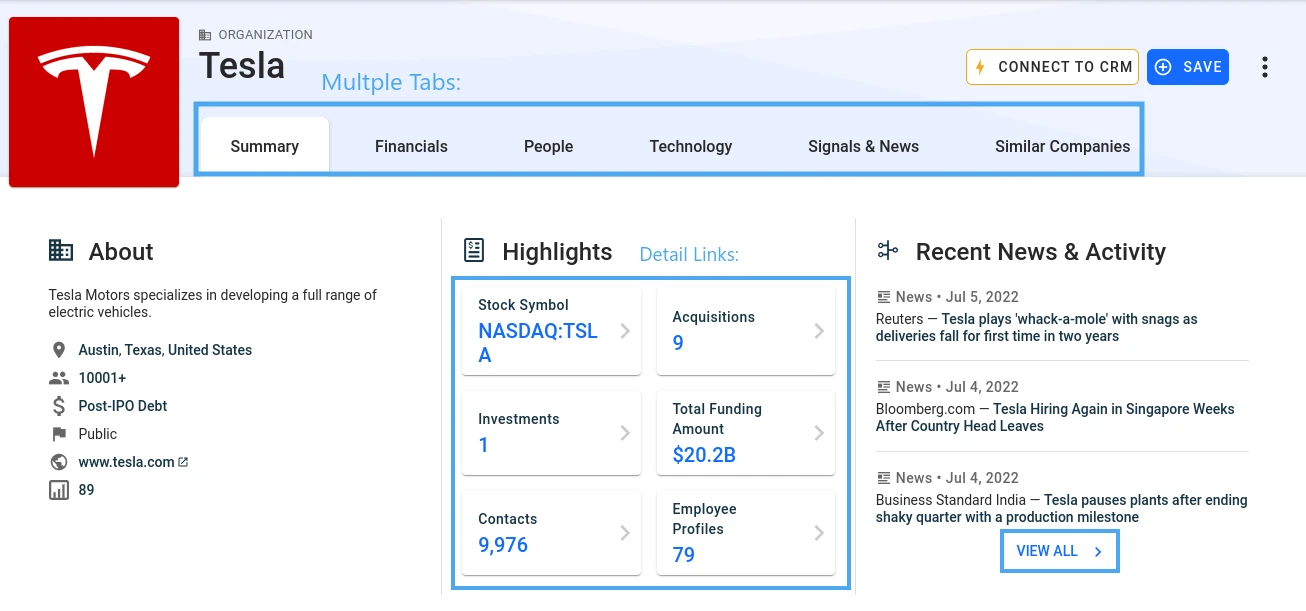Click the location pin icon beside Austin
1306x611 pixels.
(59, 350)
